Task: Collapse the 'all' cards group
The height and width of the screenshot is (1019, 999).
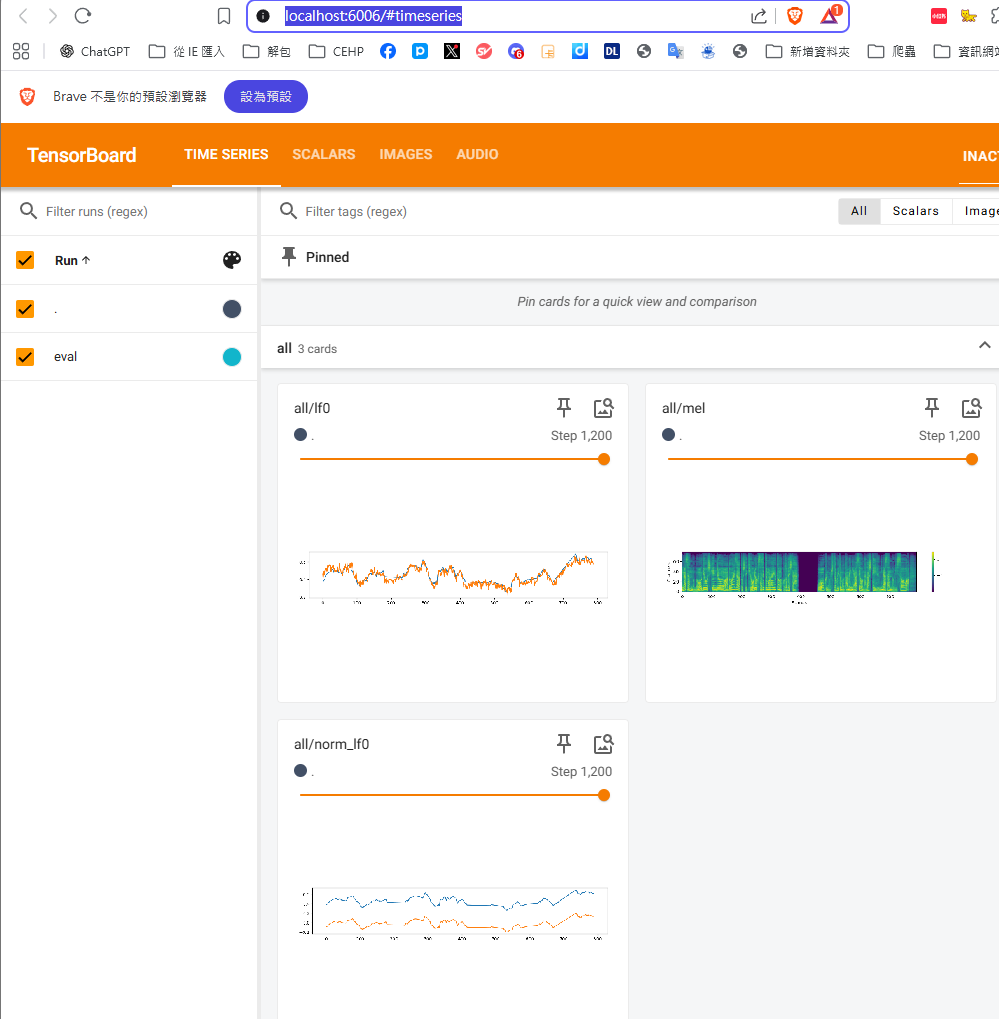Action: (x=984, y=345)
